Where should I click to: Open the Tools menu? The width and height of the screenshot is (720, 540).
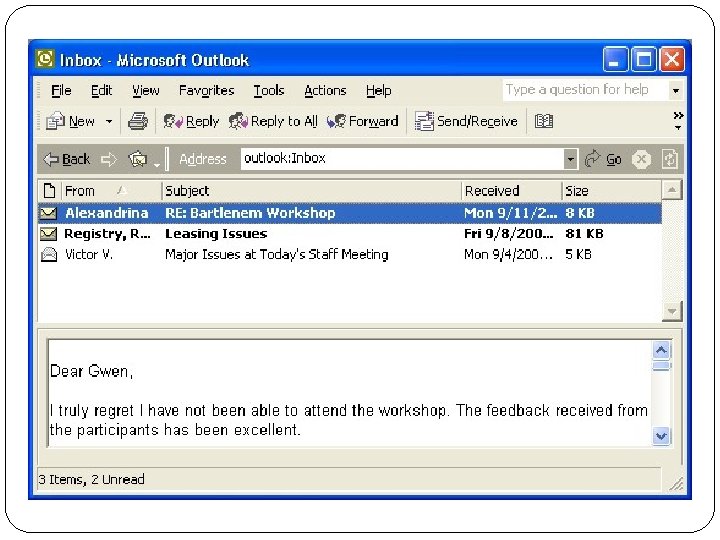tap(269, 90)
